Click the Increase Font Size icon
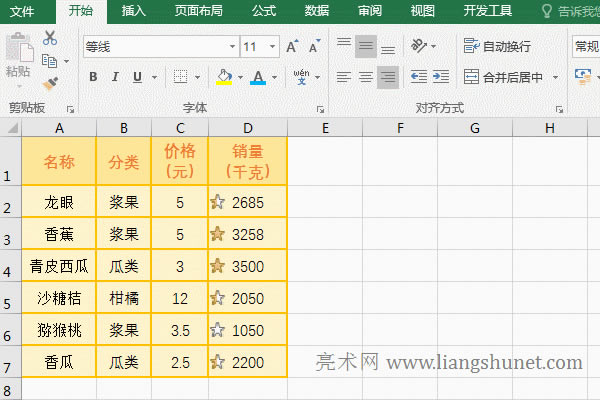 tap(292, 47)
